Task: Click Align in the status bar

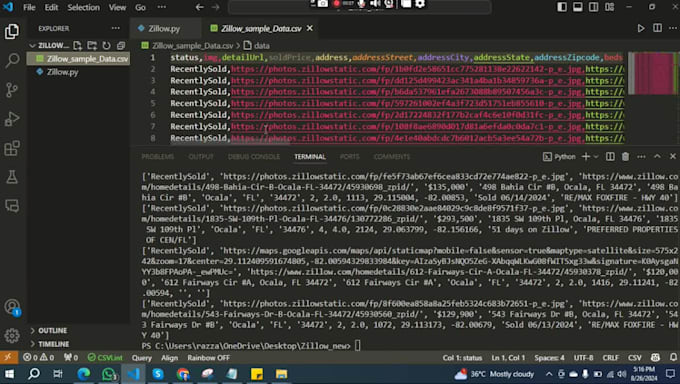Action: point(170,358)
